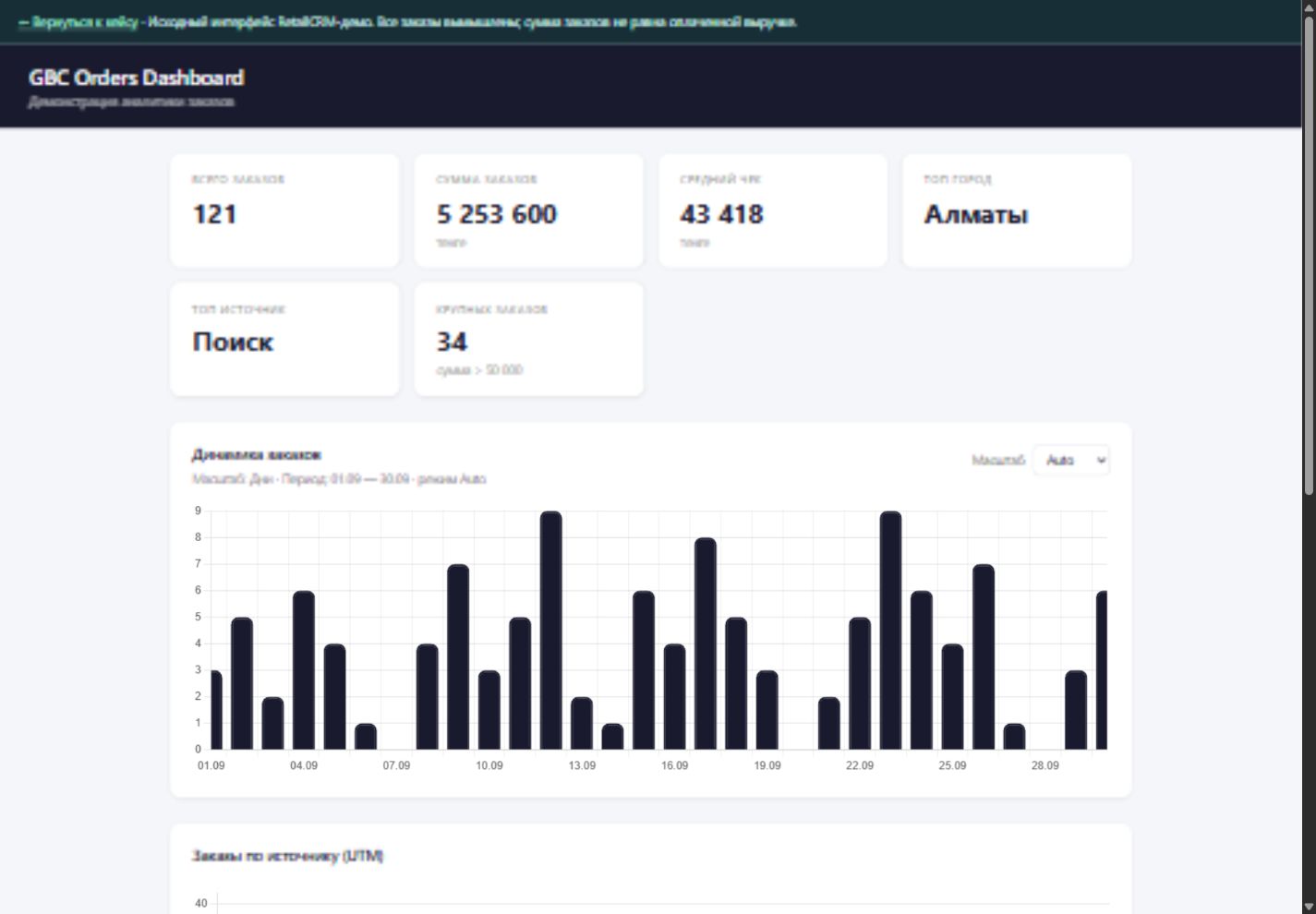1316x914 pixels.
Task: Click the x-axis label '19.09'
Action: point(767,765)
